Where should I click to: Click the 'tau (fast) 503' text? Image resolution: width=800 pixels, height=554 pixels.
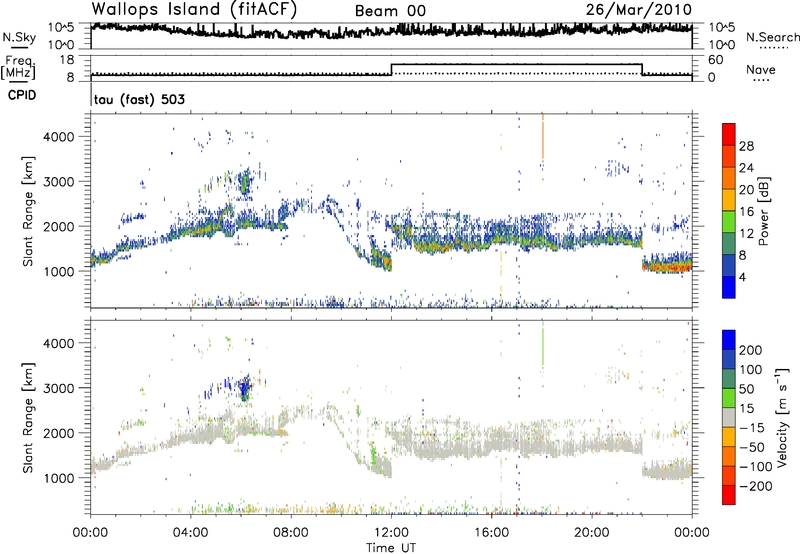[139, 99]
